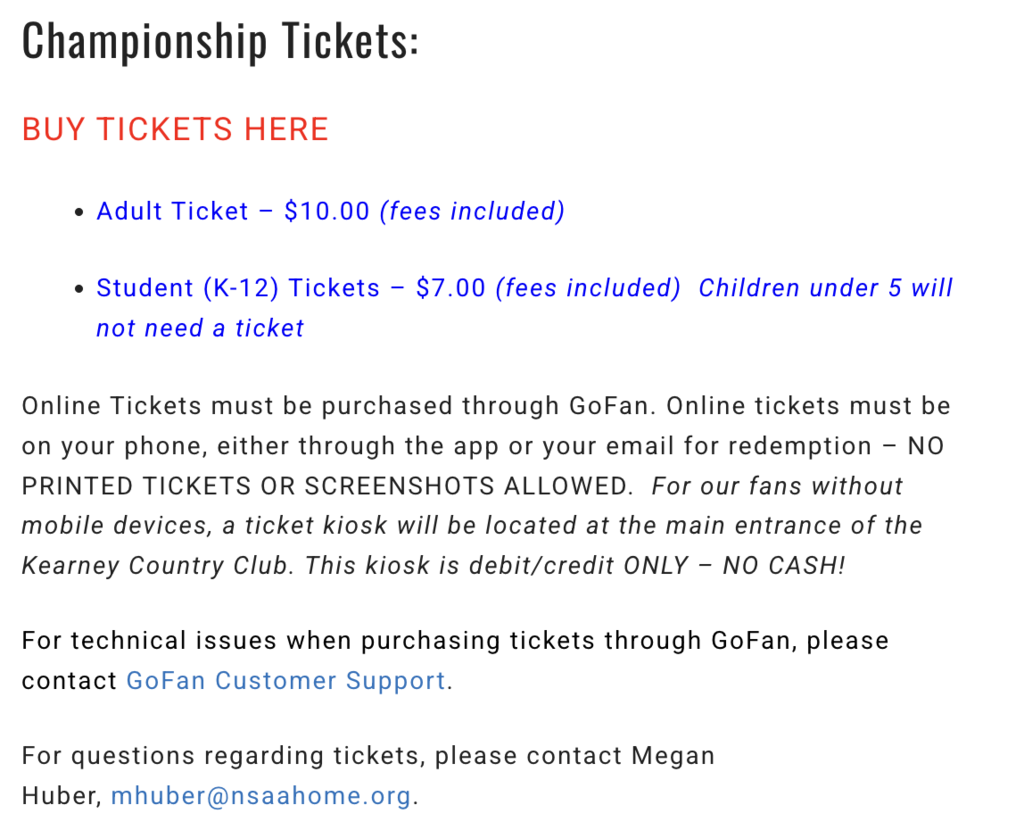Click the bullet dot before Adult Ticket
Viewport: 1024px width, 830px height.
[x=80, y=213]
